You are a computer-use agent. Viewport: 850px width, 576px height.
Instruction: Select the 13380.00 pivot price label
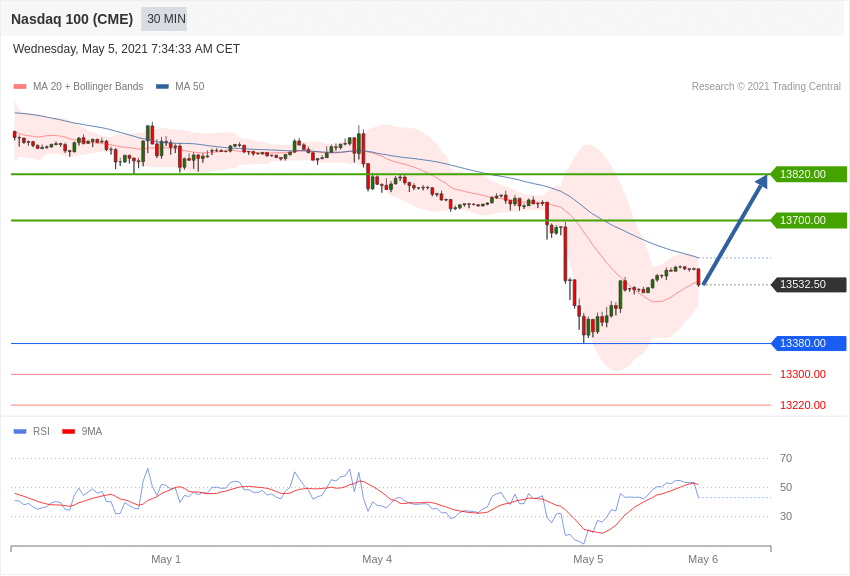coord(809,344)
